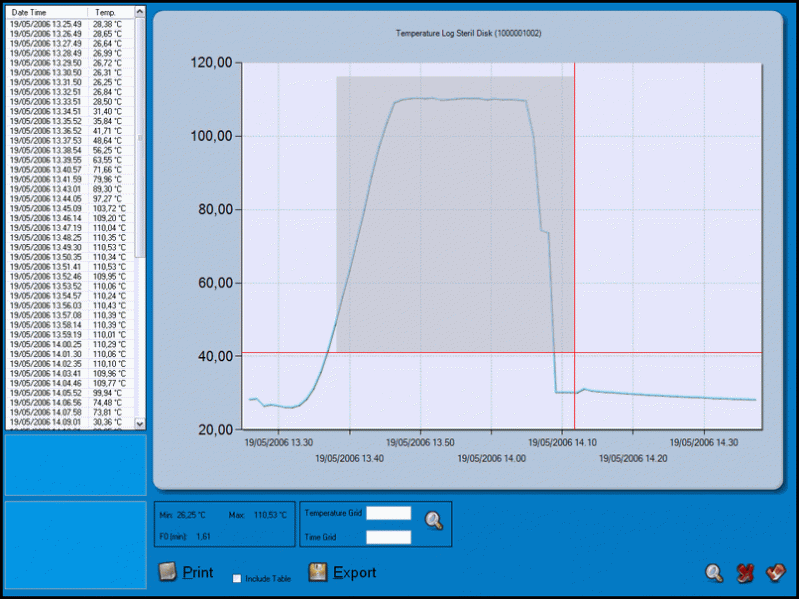Click the red tag icon at bottom right
The width and height of the screenshot is (799, 599).
point(774,573)
